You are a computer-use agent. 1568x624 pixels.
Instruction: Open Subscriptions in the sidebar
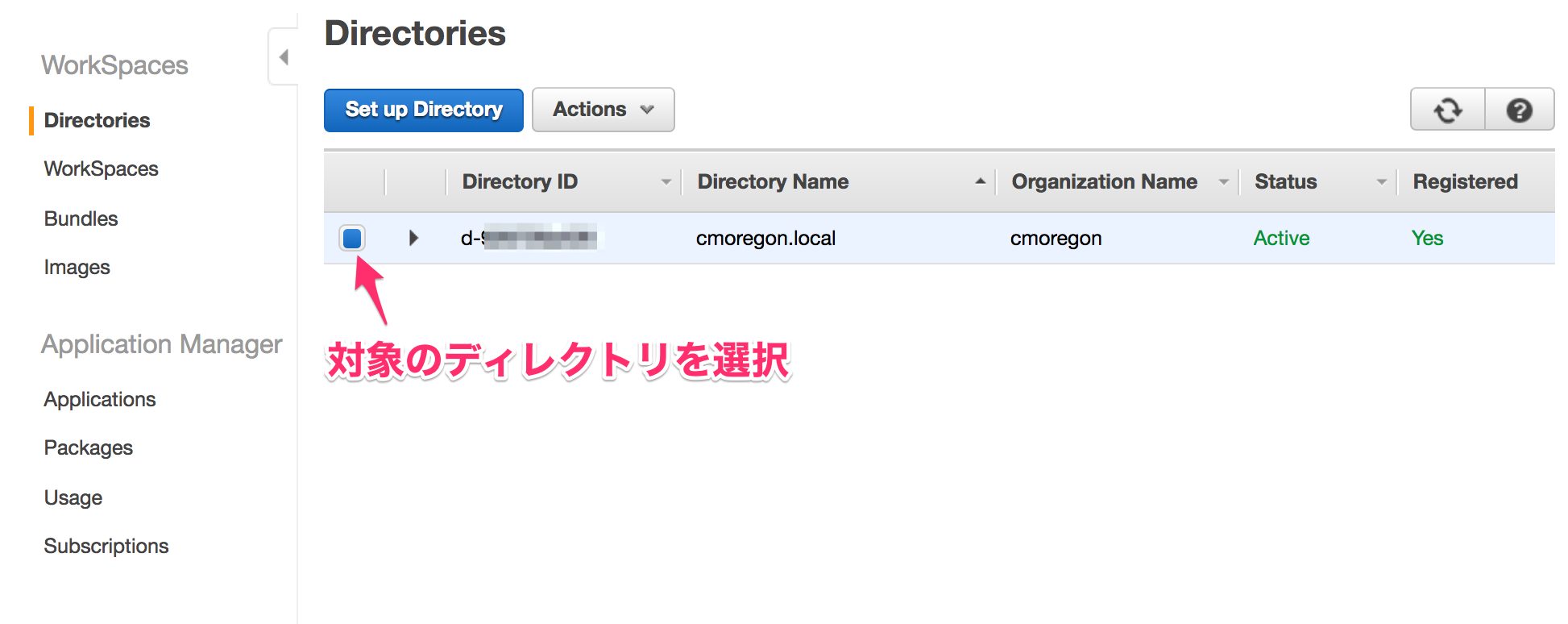[106, 547]
